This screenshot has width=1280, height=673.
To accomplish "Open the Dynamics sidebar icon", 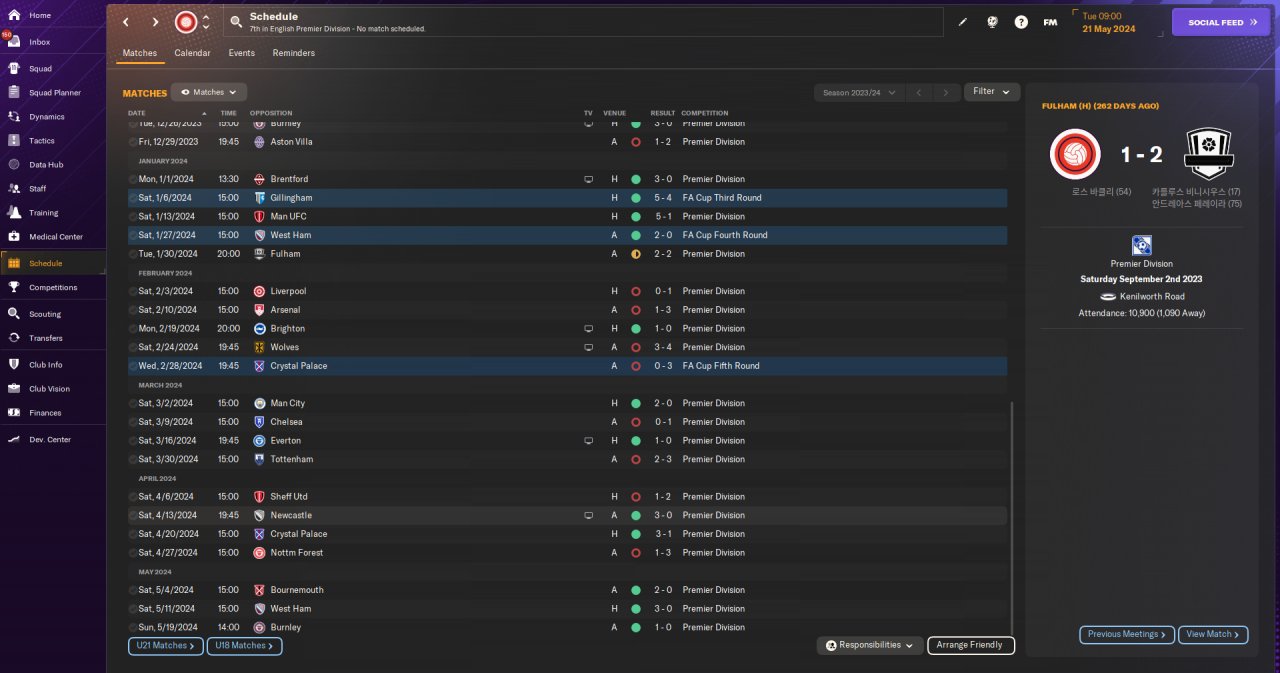I will coord(14,117).
